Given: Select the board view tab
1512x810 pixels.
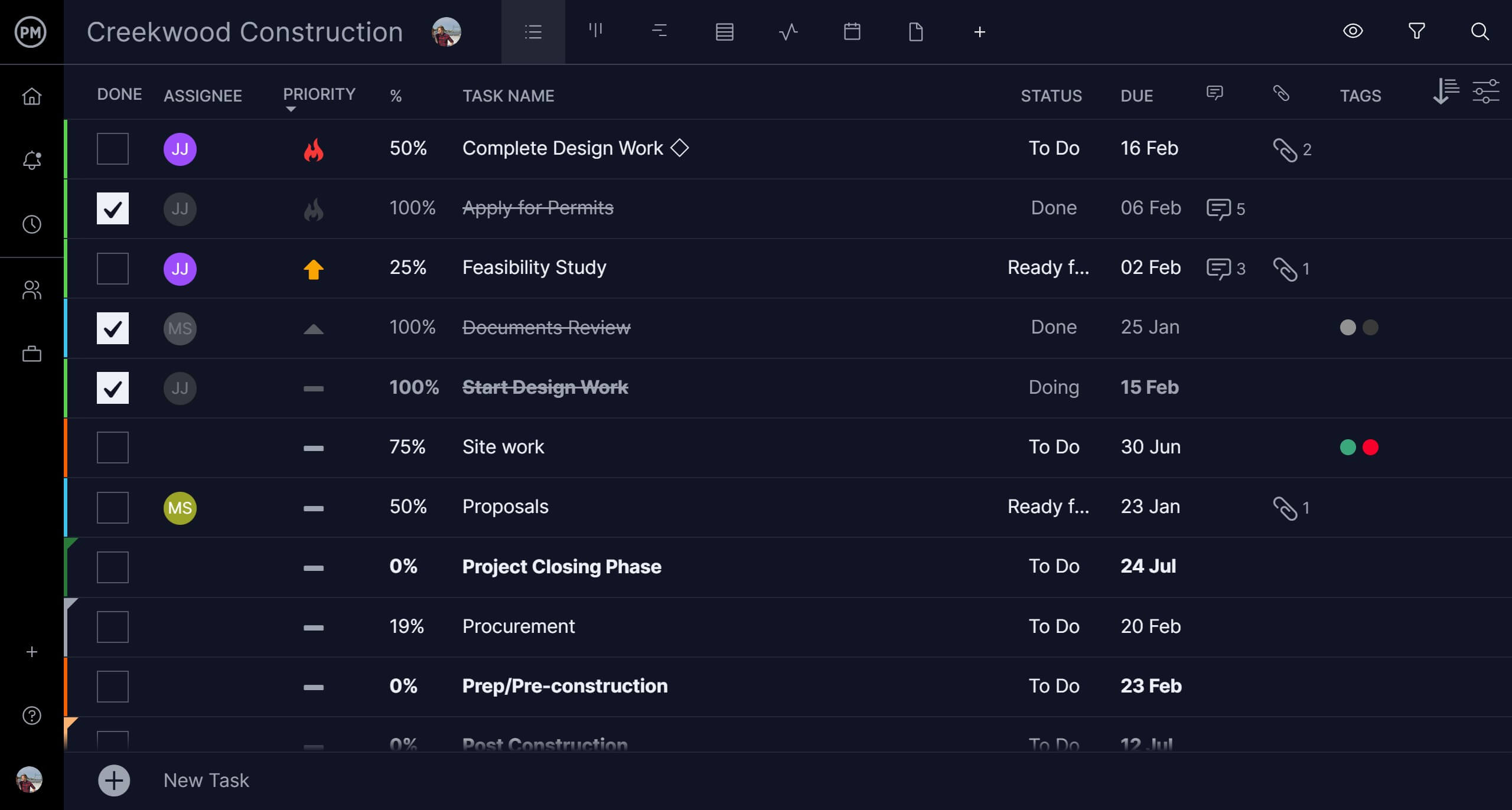Looking at the screenshot, I should click(x=596, y=32).
